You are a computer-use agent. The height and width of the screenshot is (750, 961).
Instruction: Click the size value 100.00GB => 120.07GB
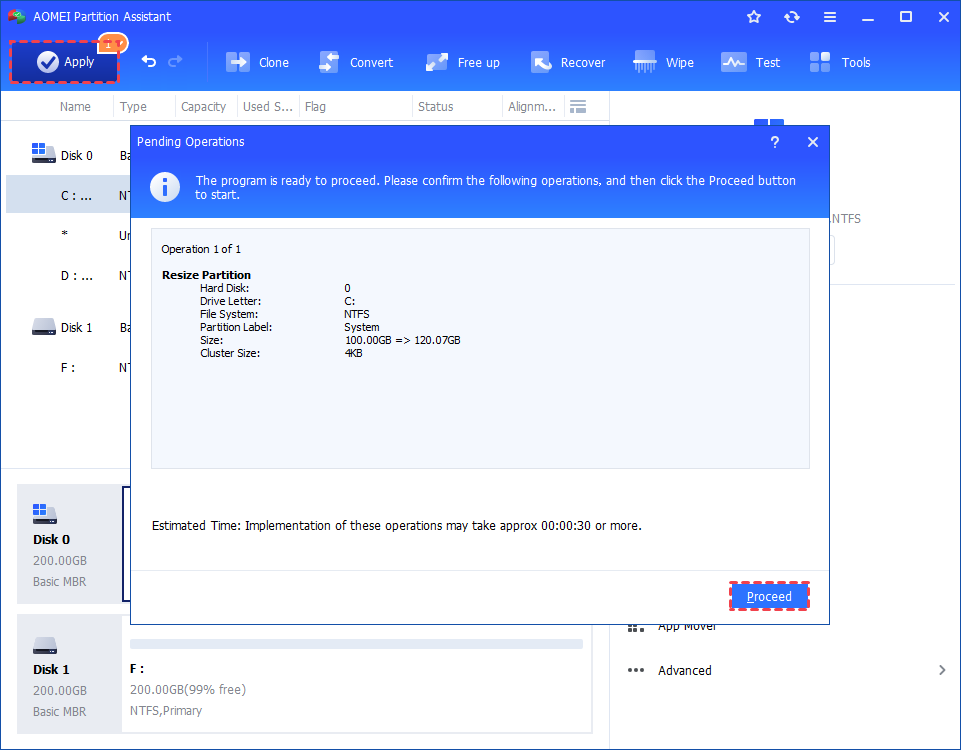(402, 340)
